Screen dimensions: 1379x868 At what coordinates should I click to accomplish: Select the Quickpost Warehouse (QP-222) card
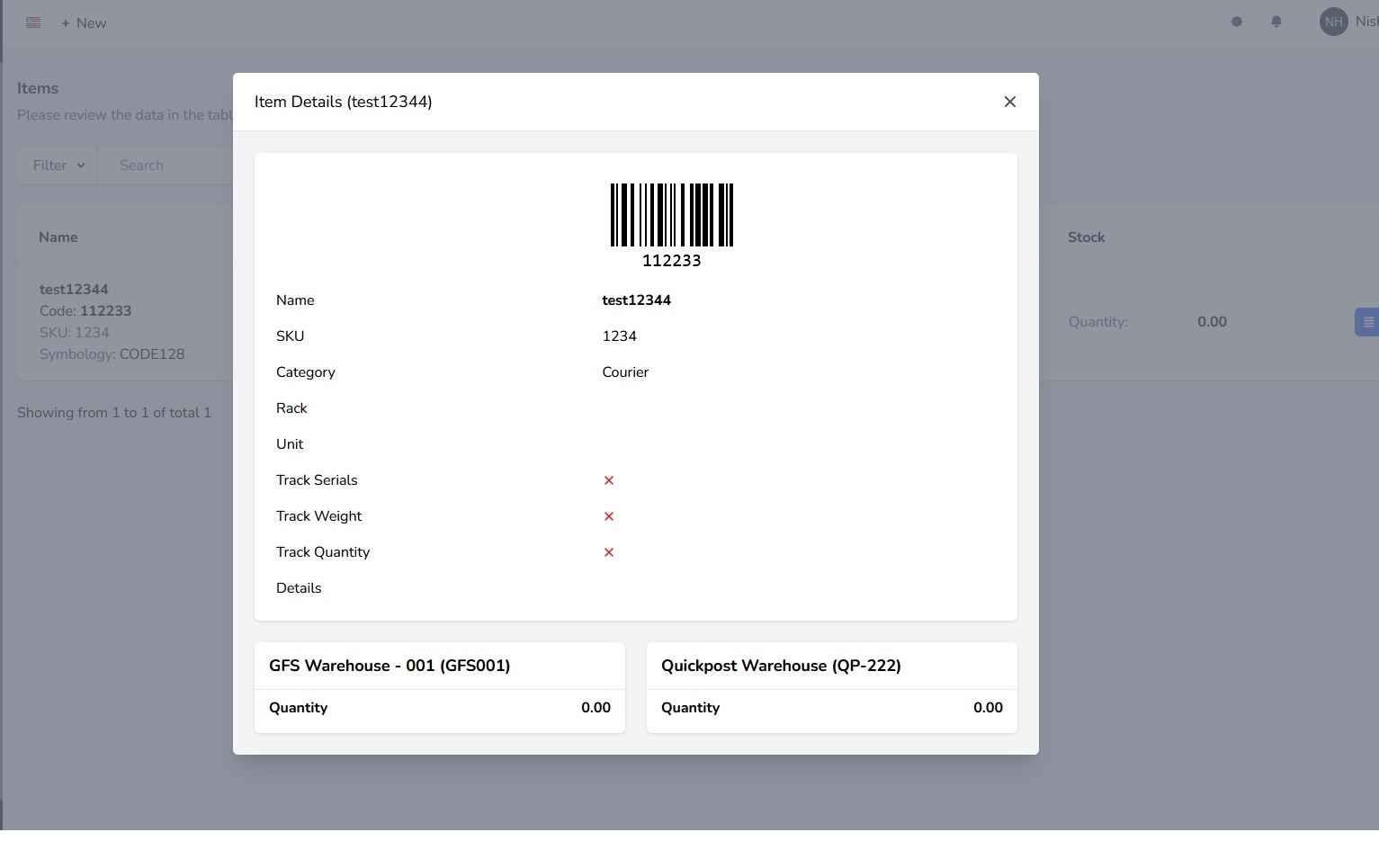pos(832,687)
